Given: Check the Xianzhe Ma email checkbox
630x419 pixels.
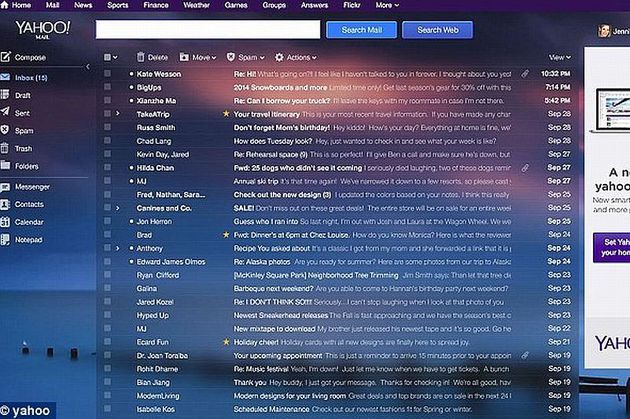Looking at the screenshot, I should 107,100.
